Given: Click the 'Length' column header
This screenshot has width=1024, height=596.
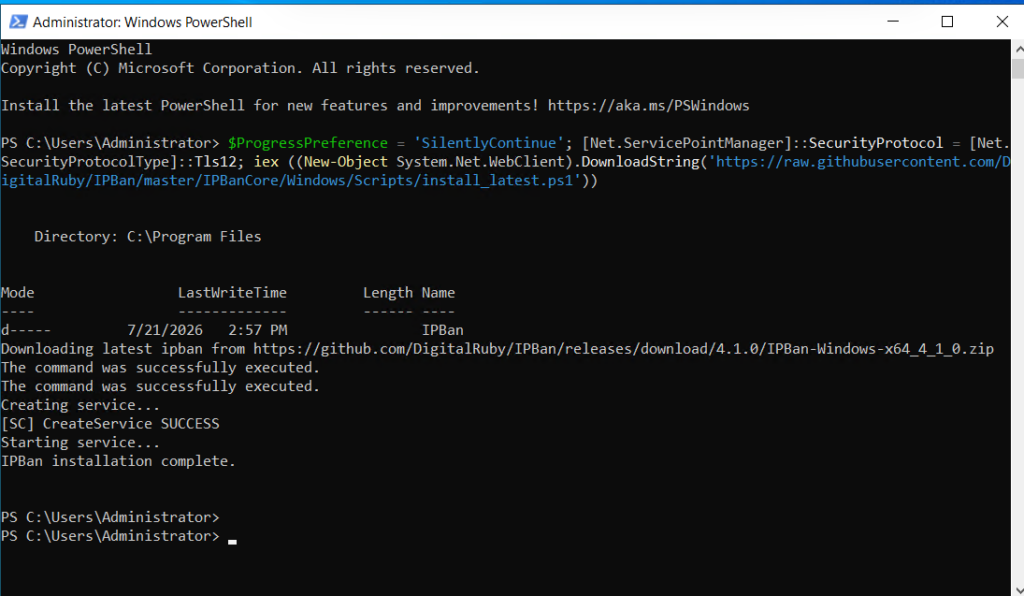Looking at the screenshot, I should coord(388,293).
